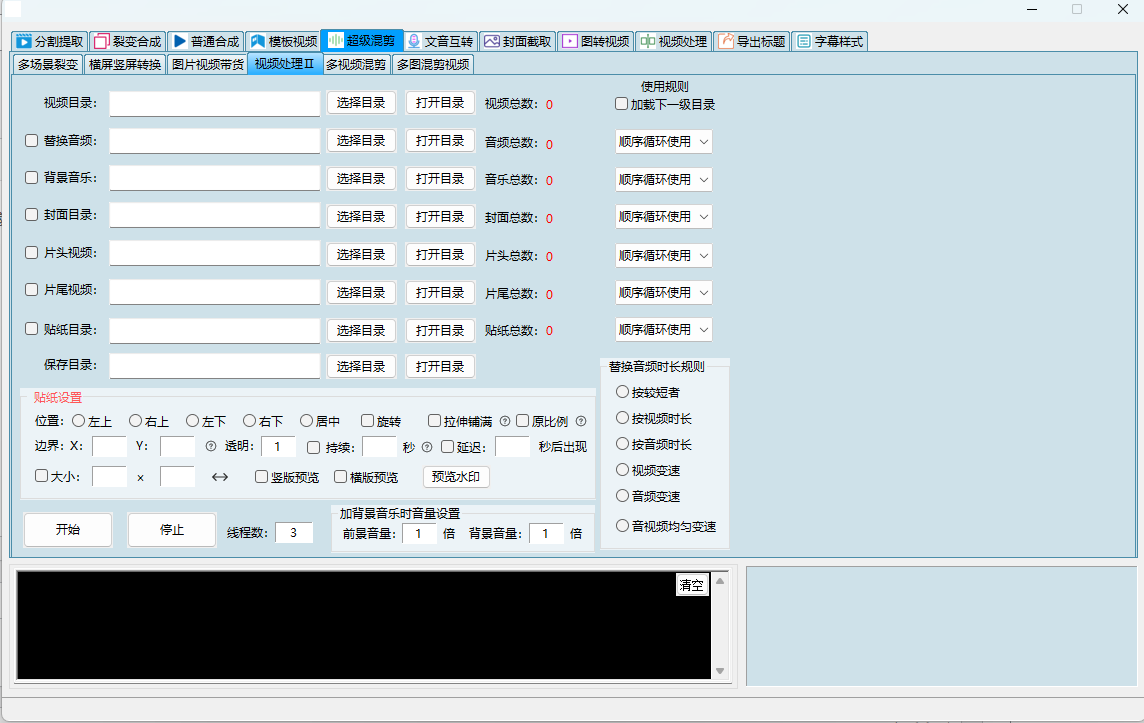Screen dimensions: 1144x723
Task: Click the help icon beside 拉伸铺满
Action: [x=505, y=421]
